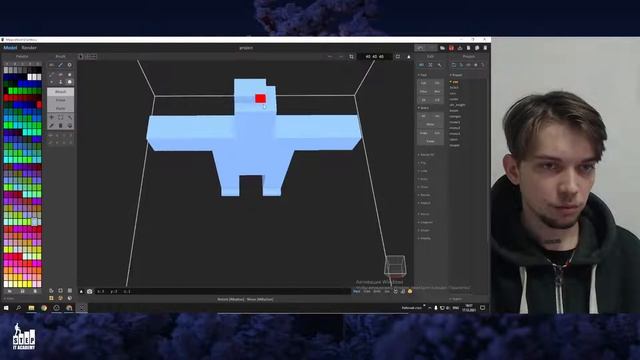Select the Magic Wand region select tool
This screenshot has width=640, height=360.
coord(70,118)
